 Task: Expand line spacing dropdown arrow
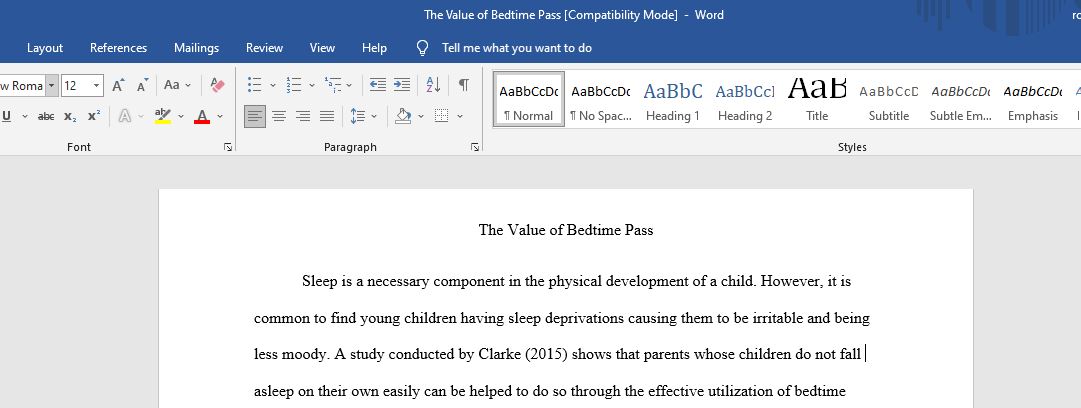click(374, 116)
